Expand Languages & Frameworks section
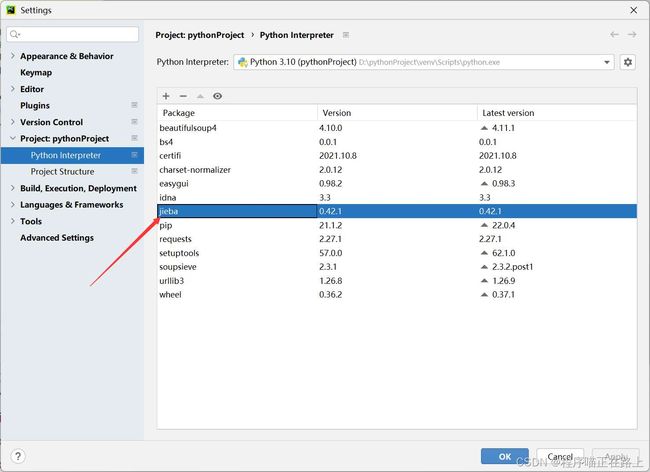Image resolution: width=650 pixels, height=472 pixels. pyautogui.click(x=12, y=205)
